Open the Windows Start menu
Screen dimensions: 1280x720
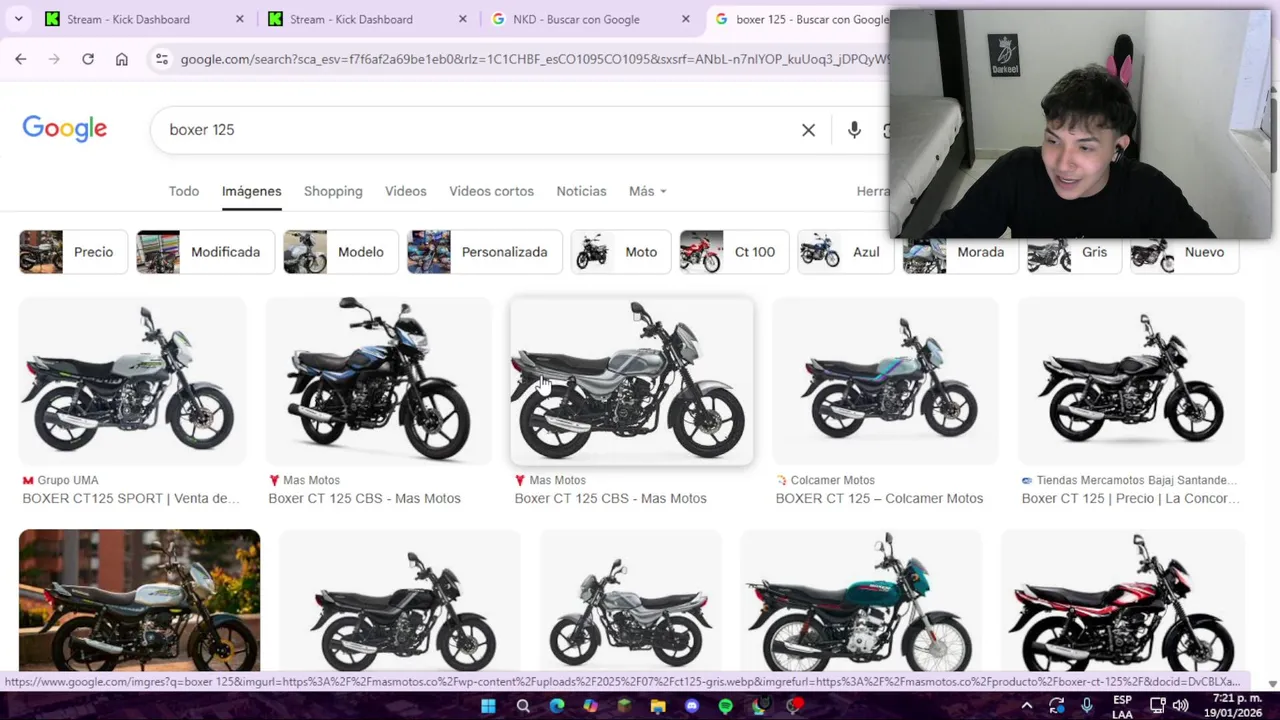[488, 706]
